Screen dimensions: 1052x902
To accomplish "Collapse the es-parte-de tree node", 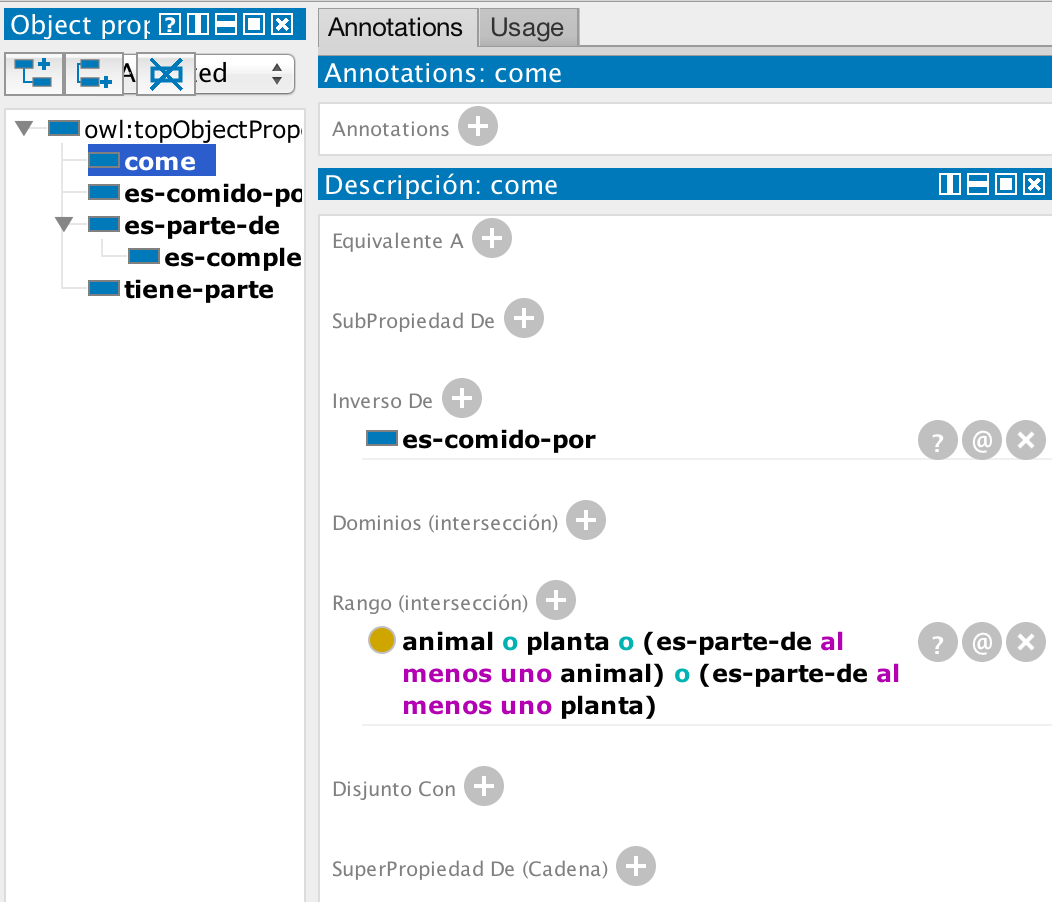I will coord(64,224).
